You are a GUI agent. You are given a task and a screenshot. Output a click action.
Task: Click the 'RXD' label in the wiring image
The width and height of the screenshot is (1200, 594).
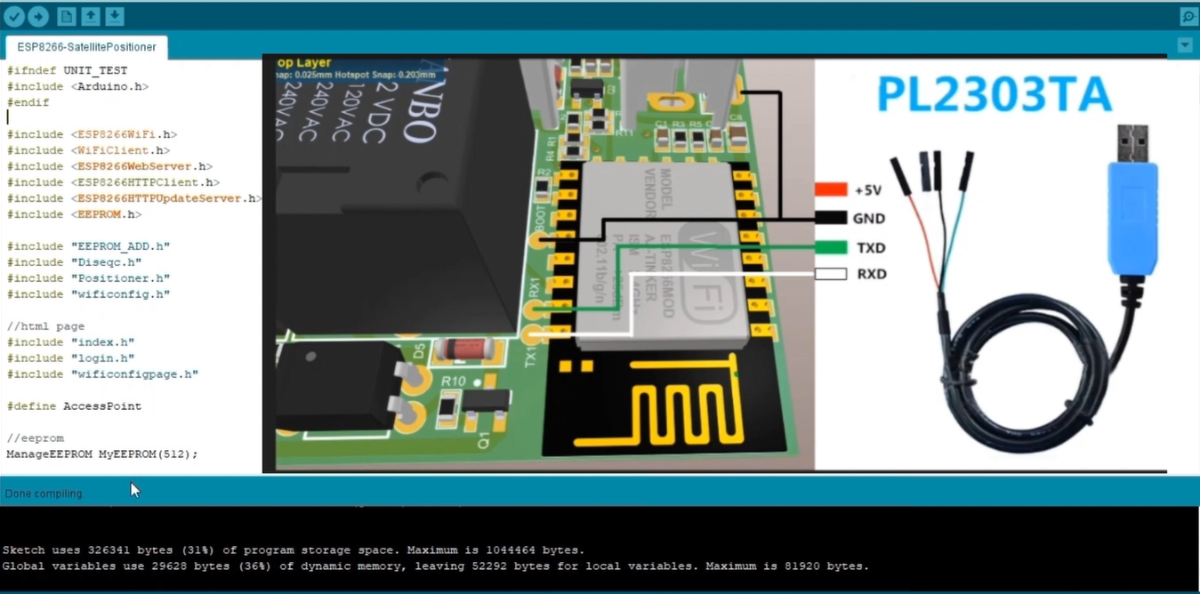[x=870, y=274]
